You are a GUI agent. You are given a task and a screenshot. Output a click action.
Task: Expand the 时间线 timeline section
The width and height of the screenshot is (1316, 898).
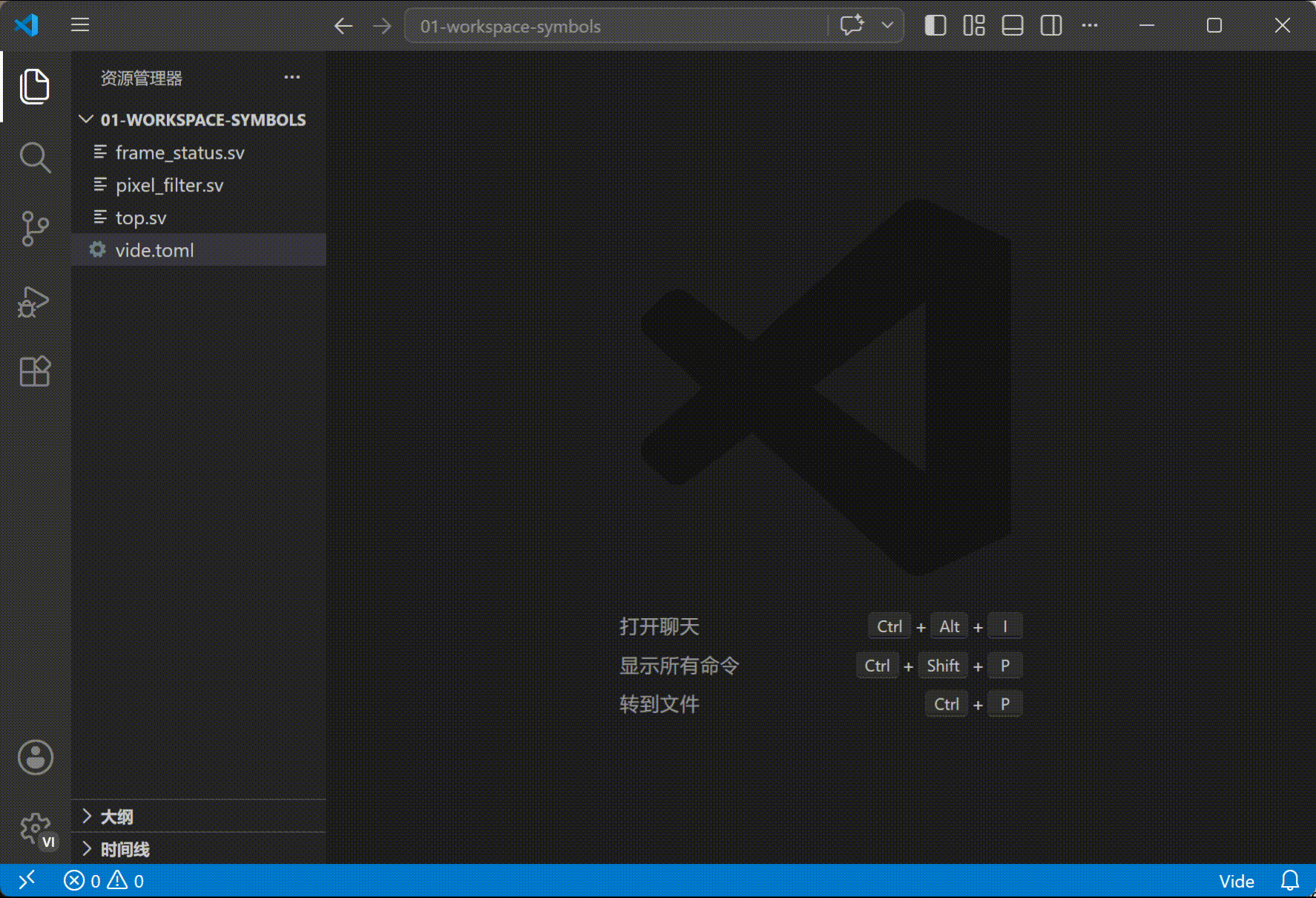[x=199, y=849]
